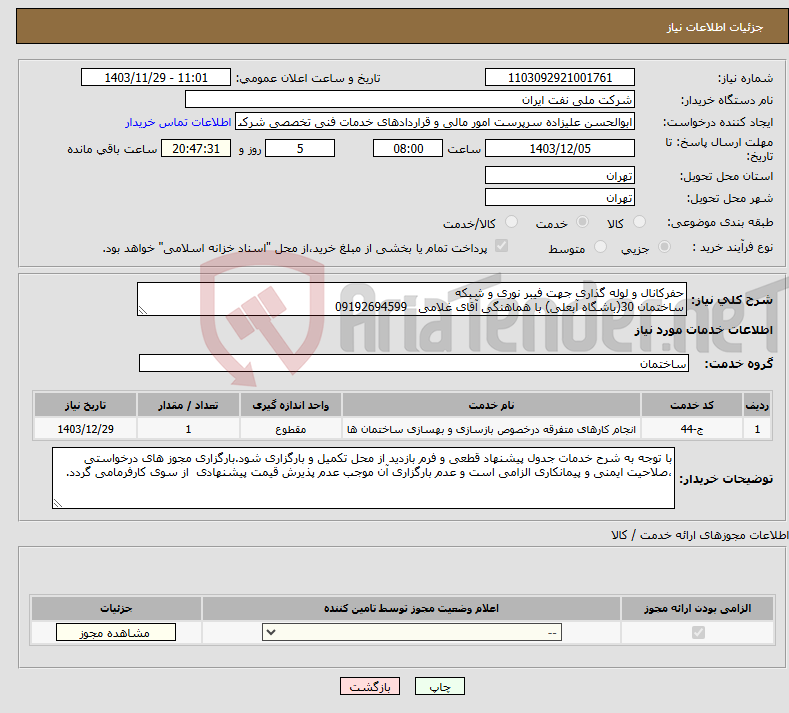Click the announcement date field 1403/11/29 - 11:01

click(155, 77)
